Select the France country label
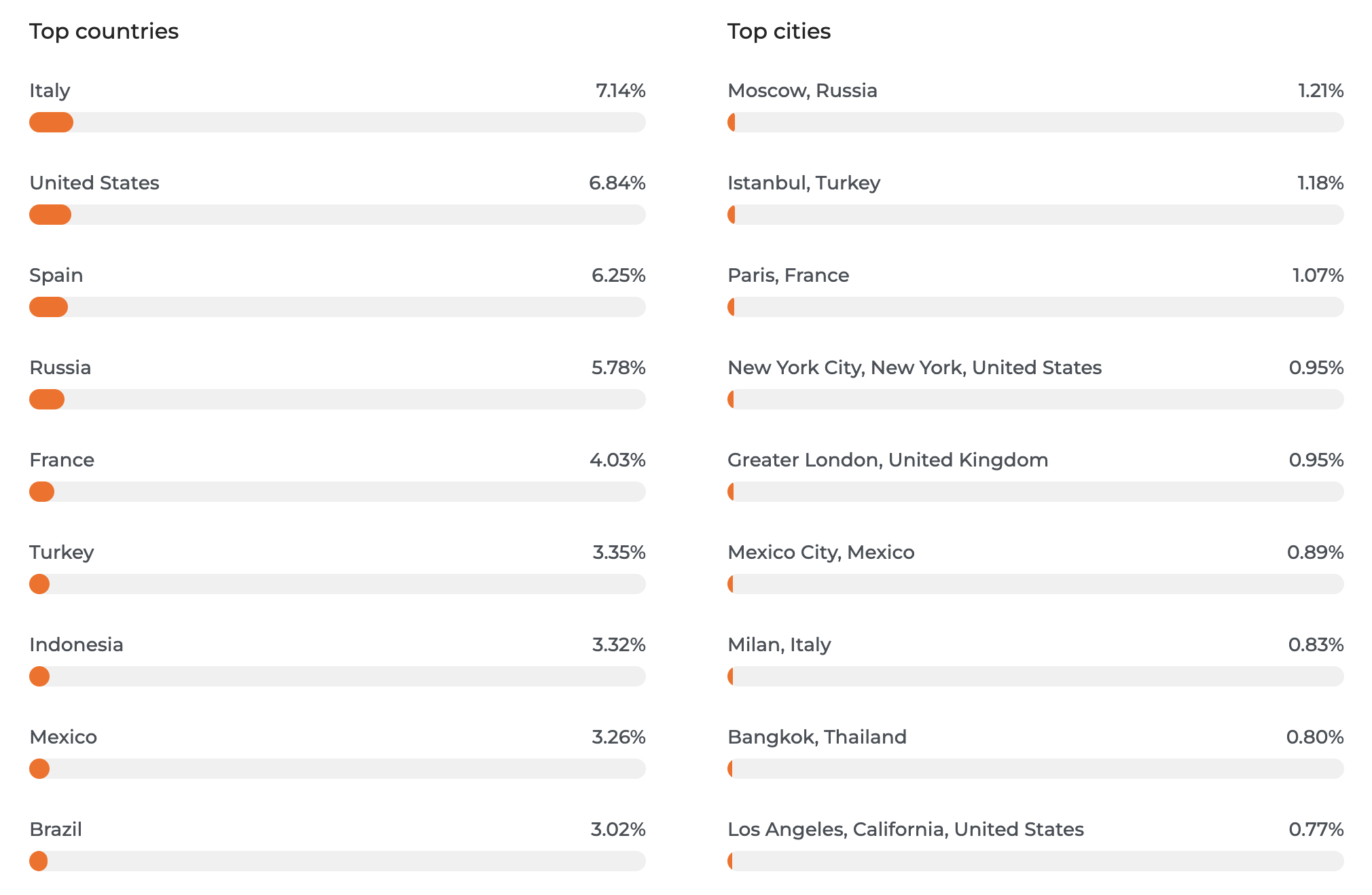The height and width of the screenshot is (895, 1372). pos(62,460)
